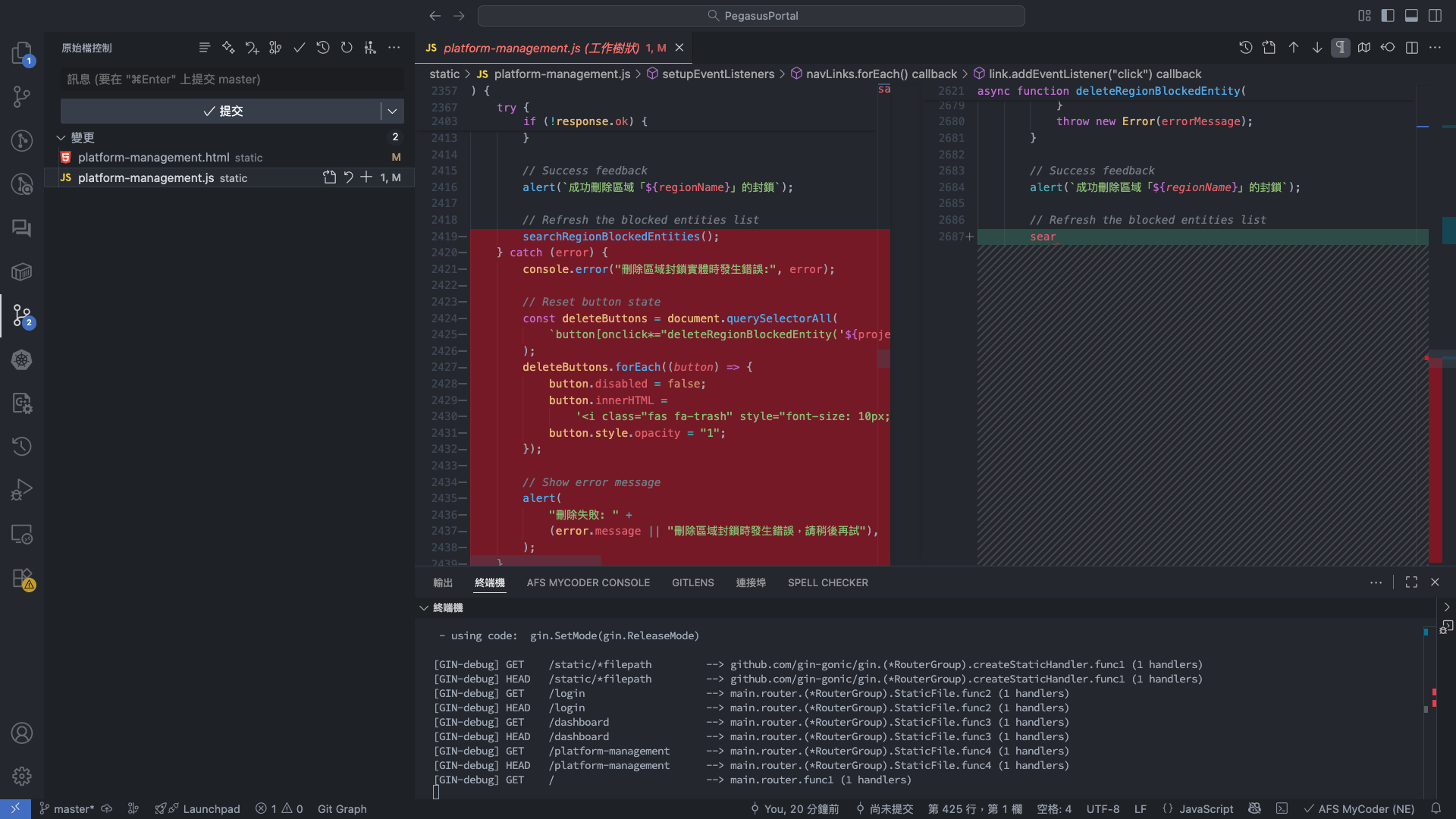Open Manage gear icon in activity bar

coord(21,776)
